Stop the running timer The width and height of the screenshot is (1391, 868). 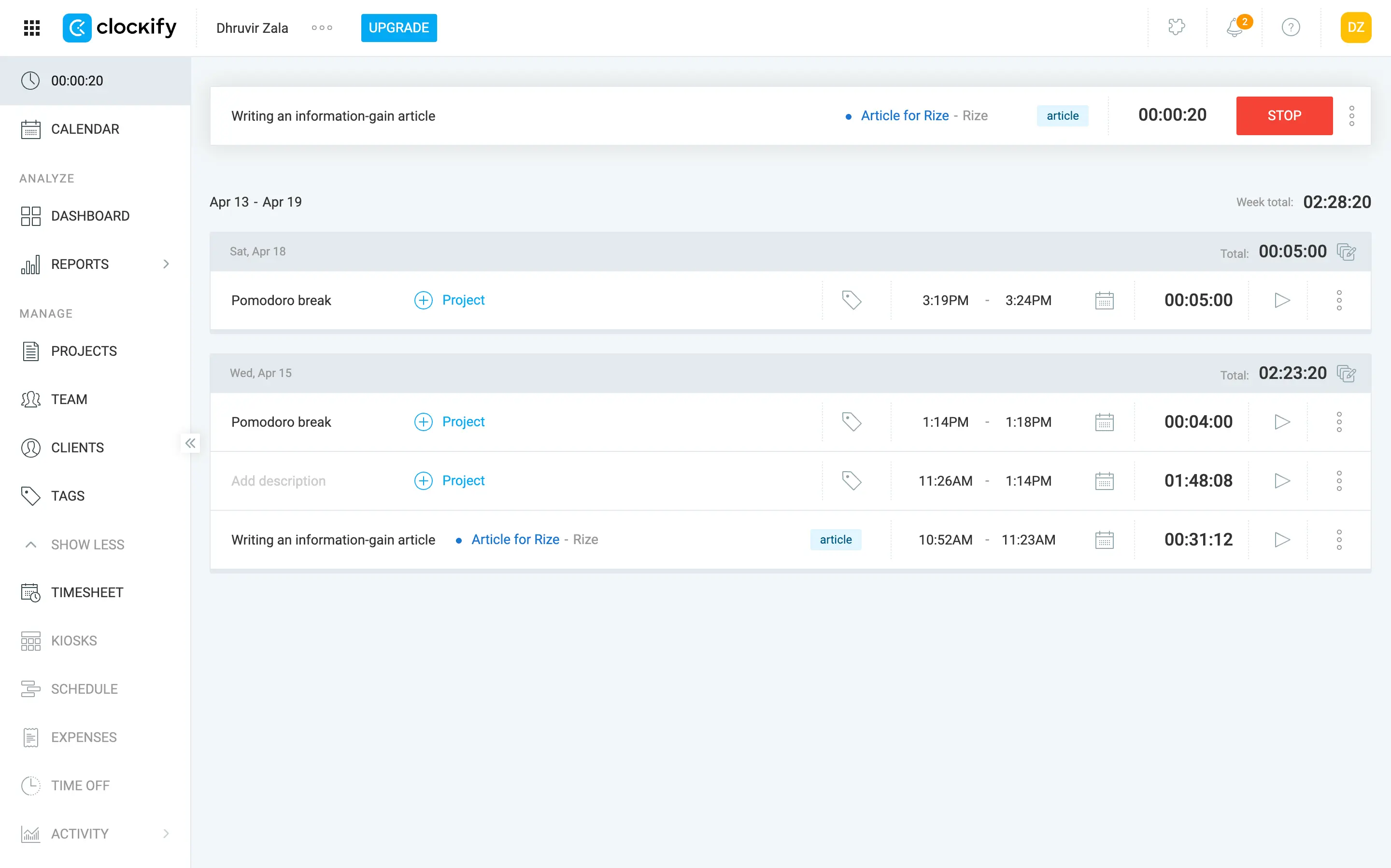[x=1284, y=115]
